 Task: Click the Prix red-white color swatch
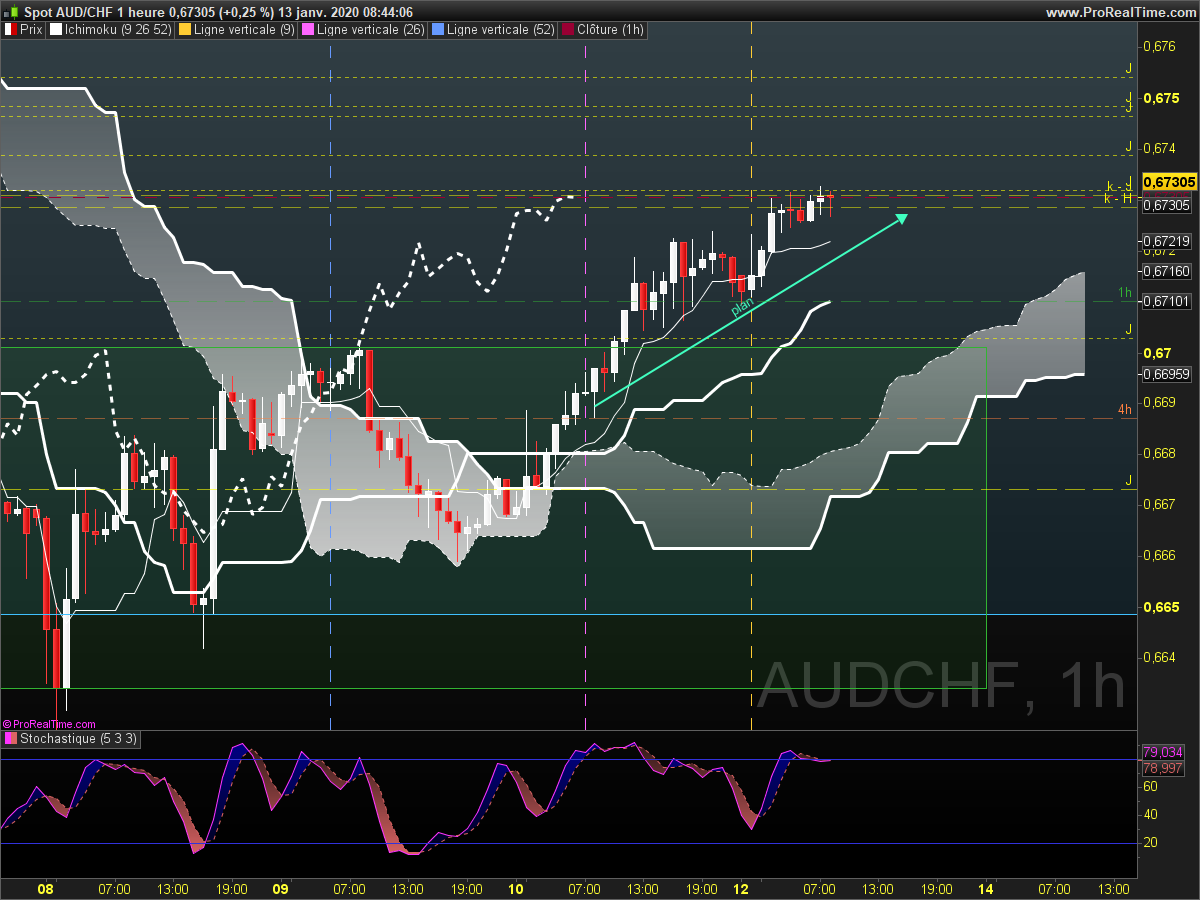coord(10,30)
